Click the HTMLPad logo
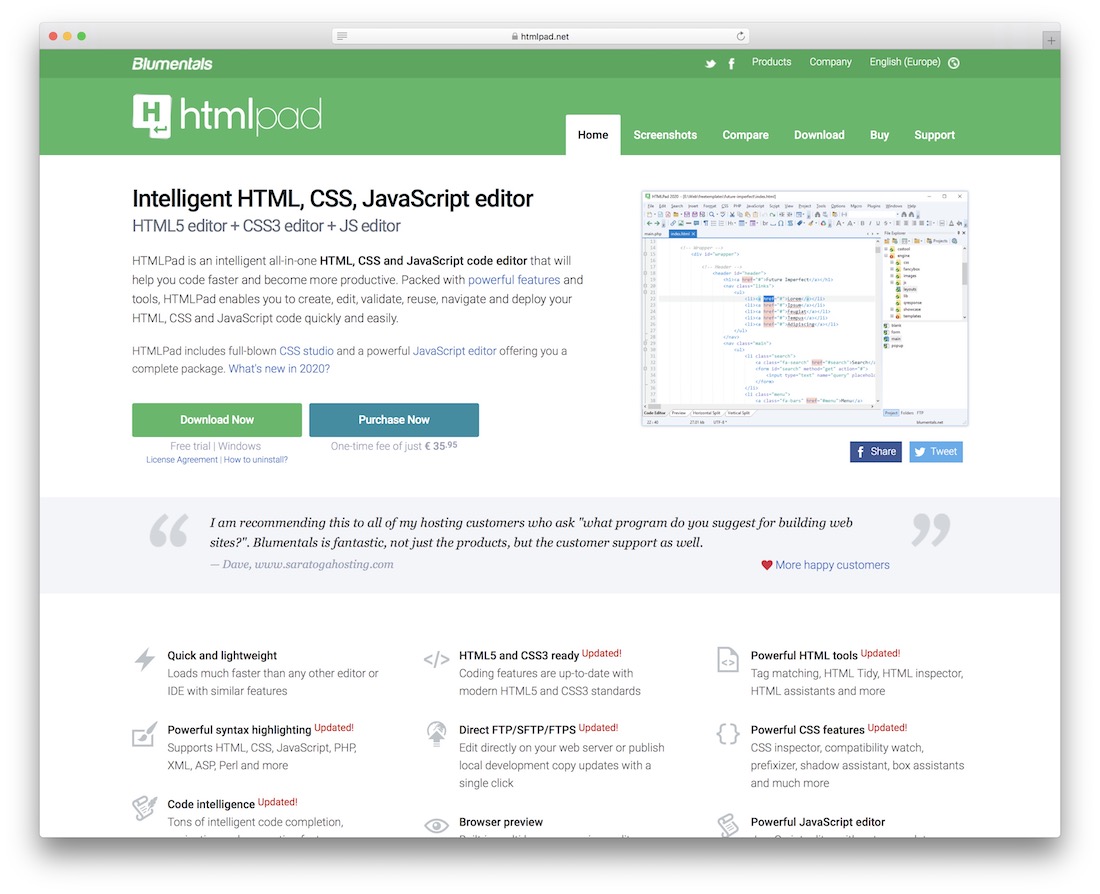The height and width of the screenshot is (894, 1100). (227, 116)
